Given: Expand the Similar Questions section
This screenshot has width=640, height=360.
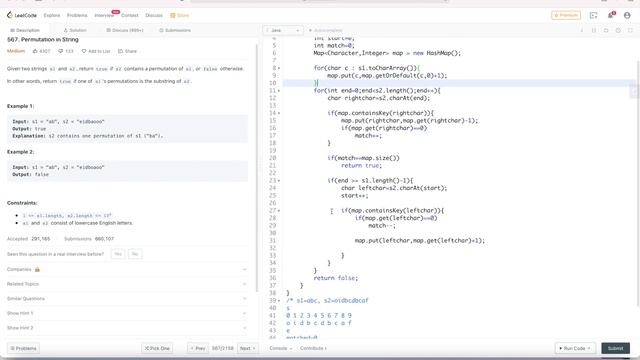Looking at the screenshot, I should point(127,299).
